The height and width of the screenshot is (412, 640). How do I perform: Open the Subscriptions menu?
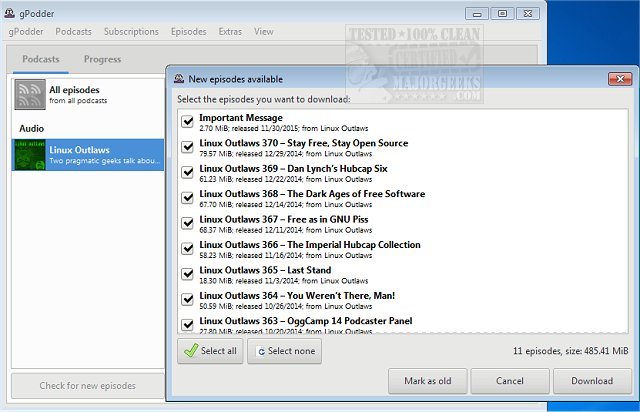pyautogui.click(x=131, y=31)
